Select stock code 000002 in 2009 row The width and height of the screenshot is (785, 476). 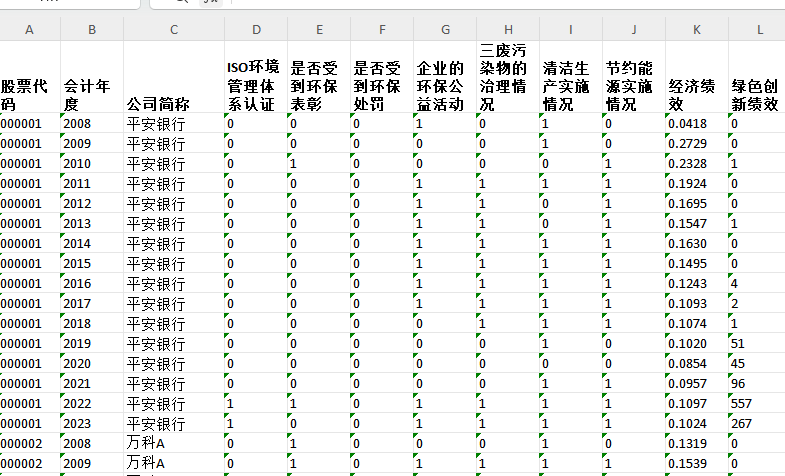[30, 463]
